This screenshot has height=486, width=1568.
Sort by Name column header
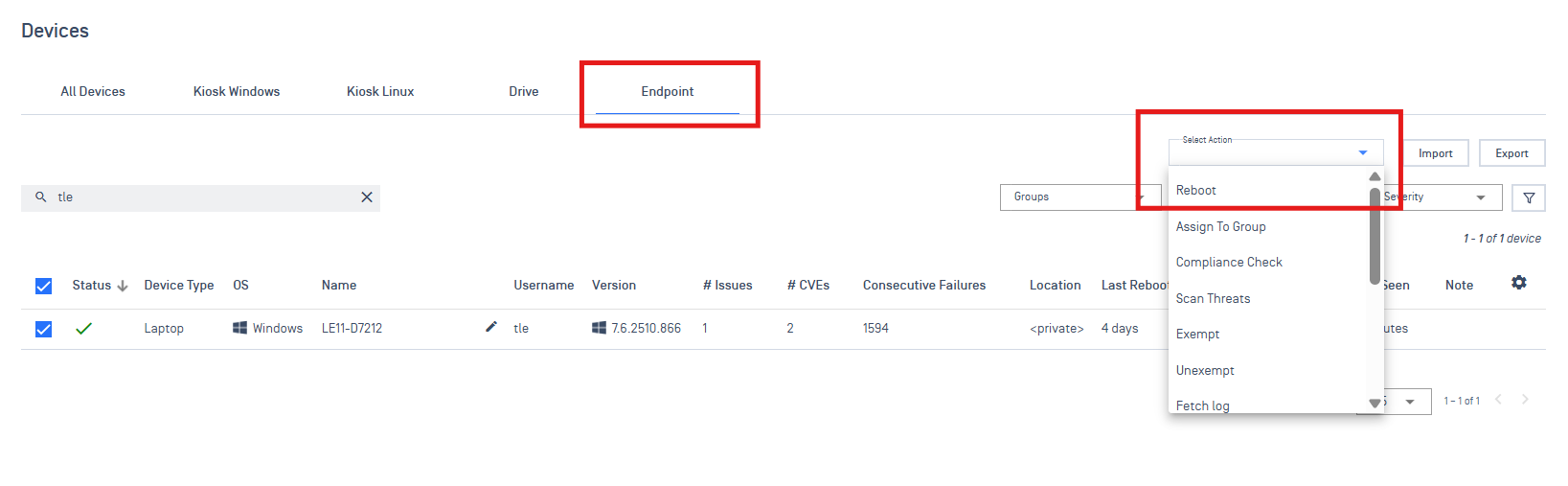339,286
